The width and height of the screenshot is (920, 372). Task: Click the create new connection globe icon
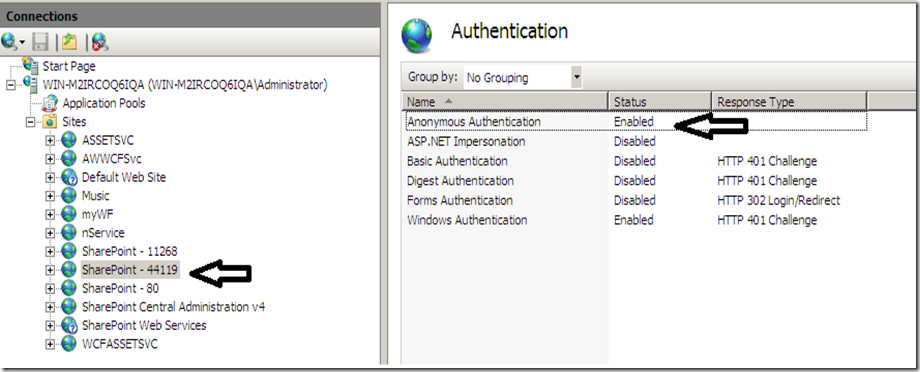[10, 42]
